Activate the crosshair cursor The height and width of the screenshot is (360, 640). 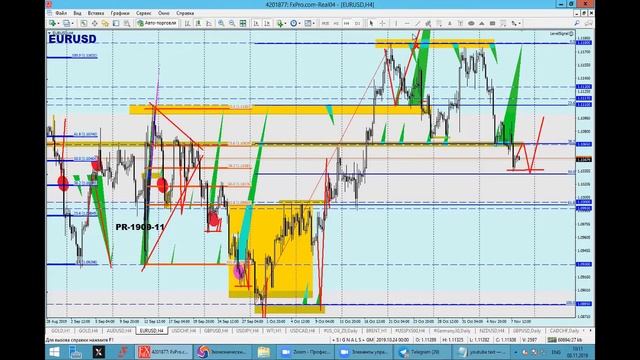click(x=382, y=23)
